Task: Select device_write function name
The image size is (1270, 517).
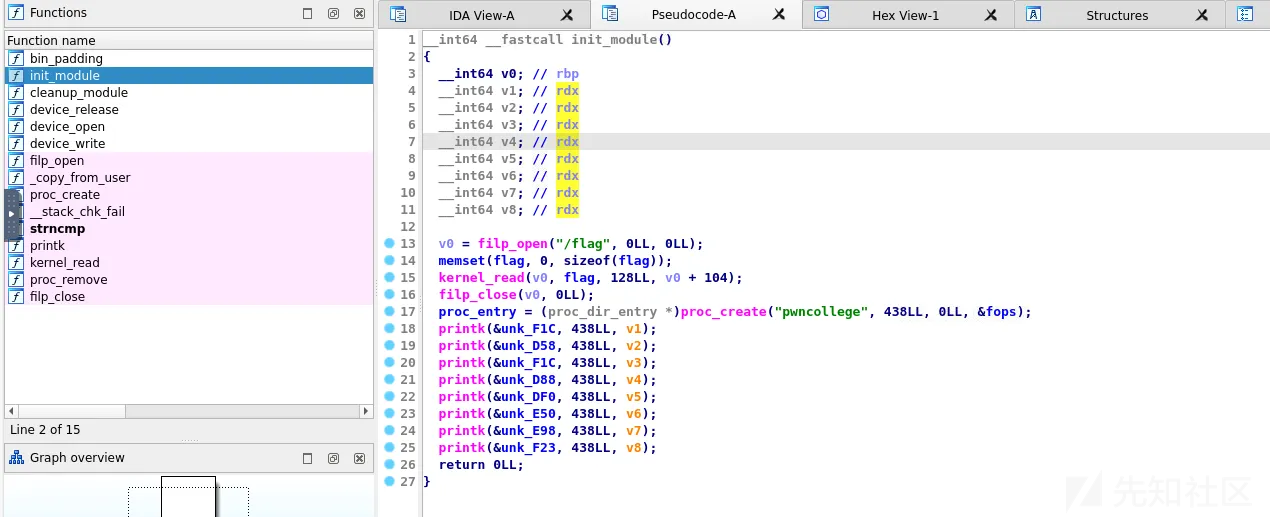Action: point(67,144)
